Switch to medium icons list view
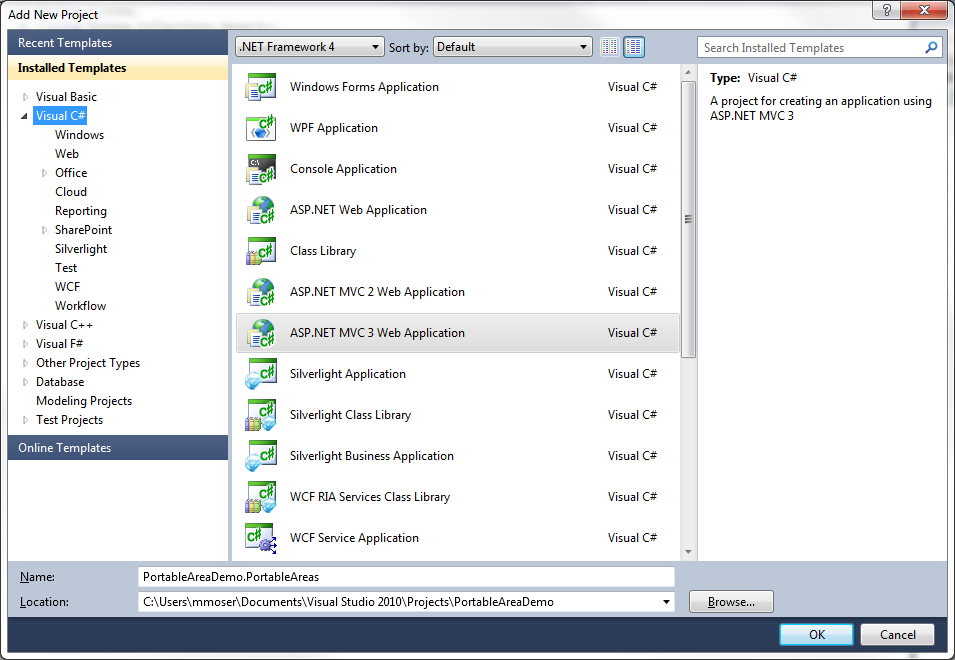Viewport: 955px width, 660px height. tap(634, 47)
